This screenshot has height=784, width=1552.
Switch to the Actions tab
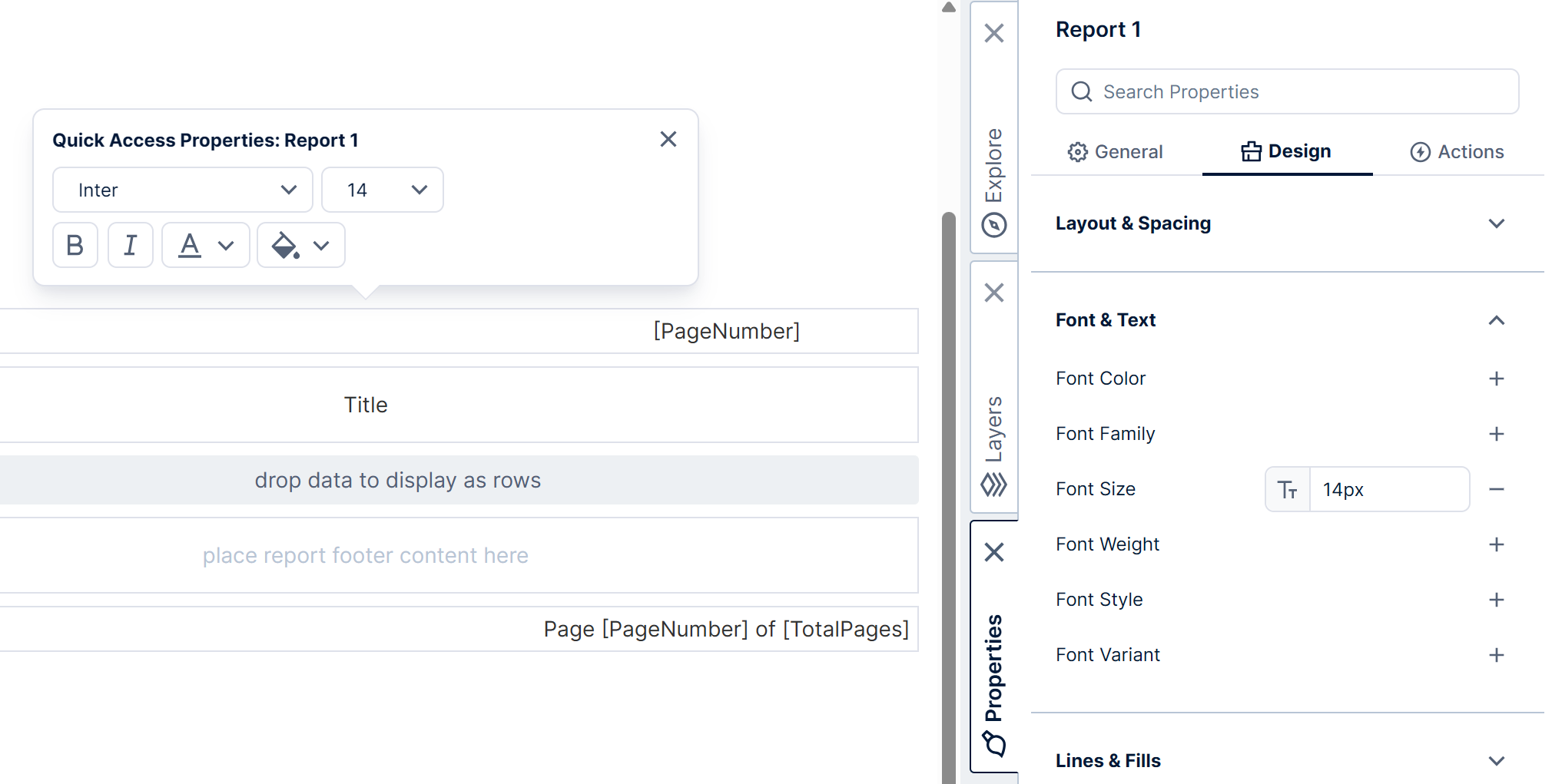[1457, 152]
